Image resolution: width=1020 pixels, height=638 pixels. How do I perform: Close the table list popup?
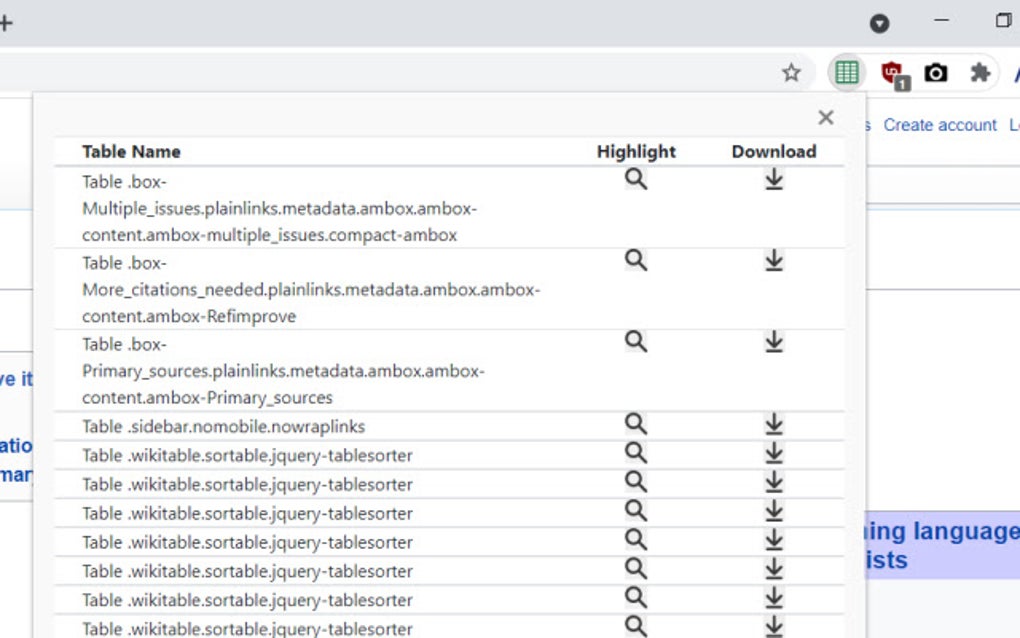(825, 117)
